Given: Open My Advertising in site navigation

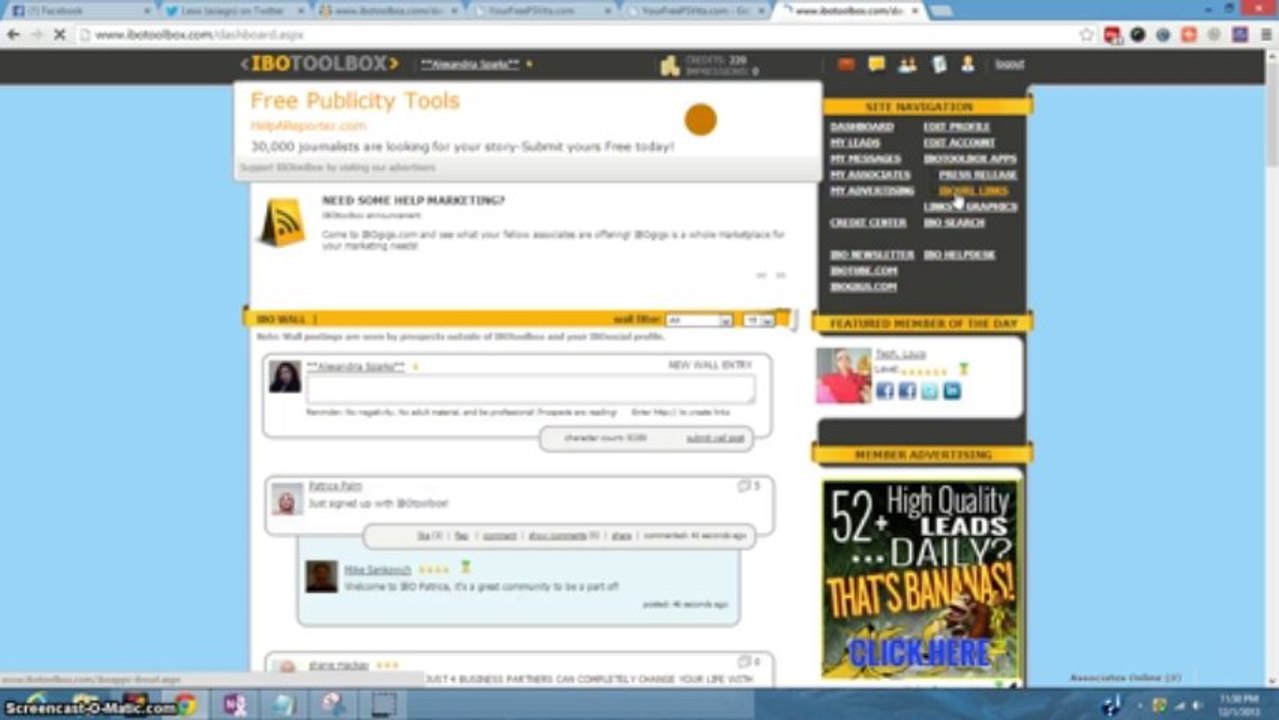Looking at the screenshot, I should pos(872,191).
